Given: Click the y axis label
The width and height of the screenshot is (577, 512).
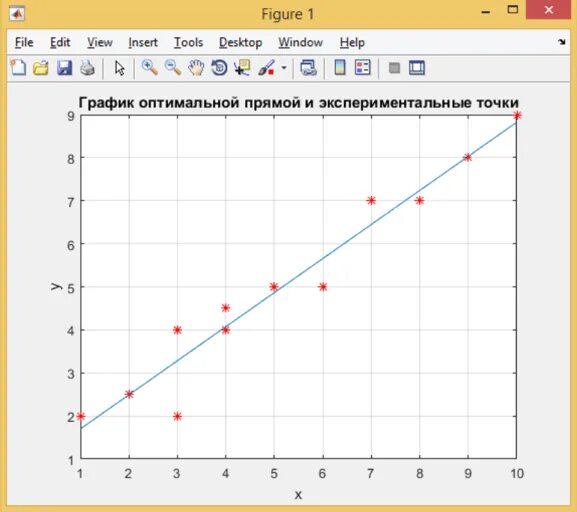Looking at the screenshot, I should (56, 286).
